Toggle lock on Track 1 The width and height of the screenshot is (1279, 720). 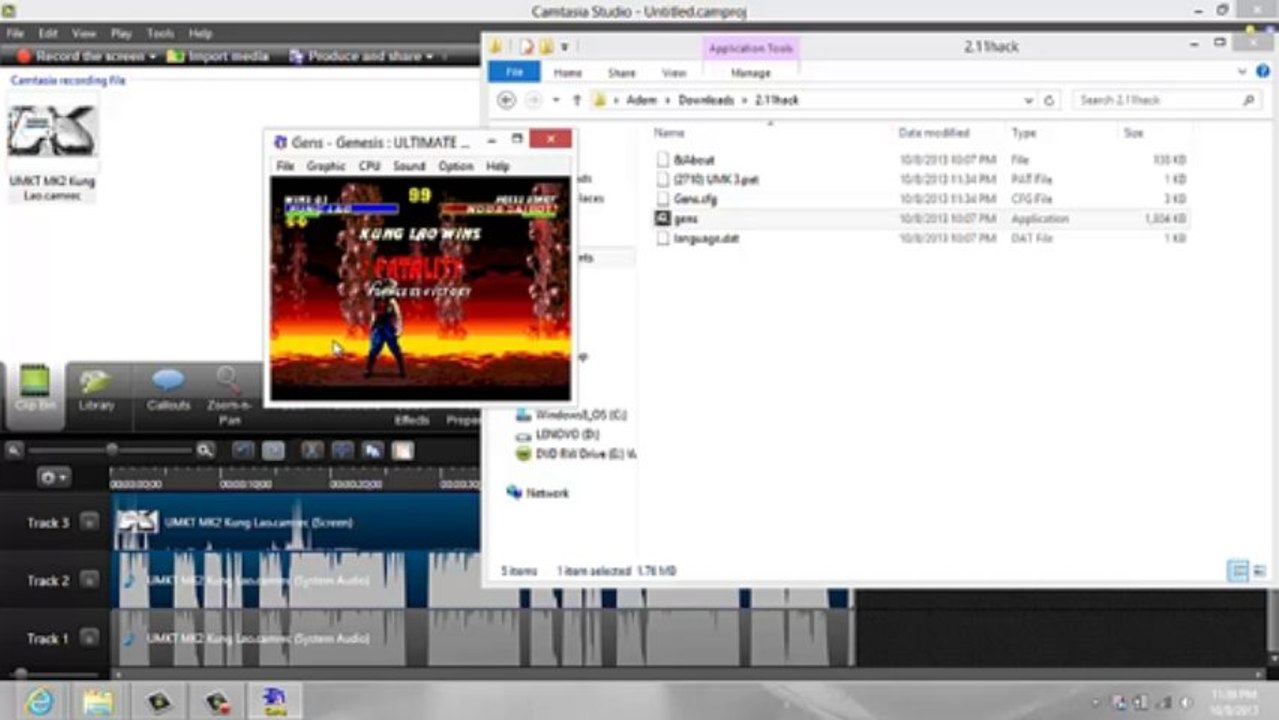[89, 637]
